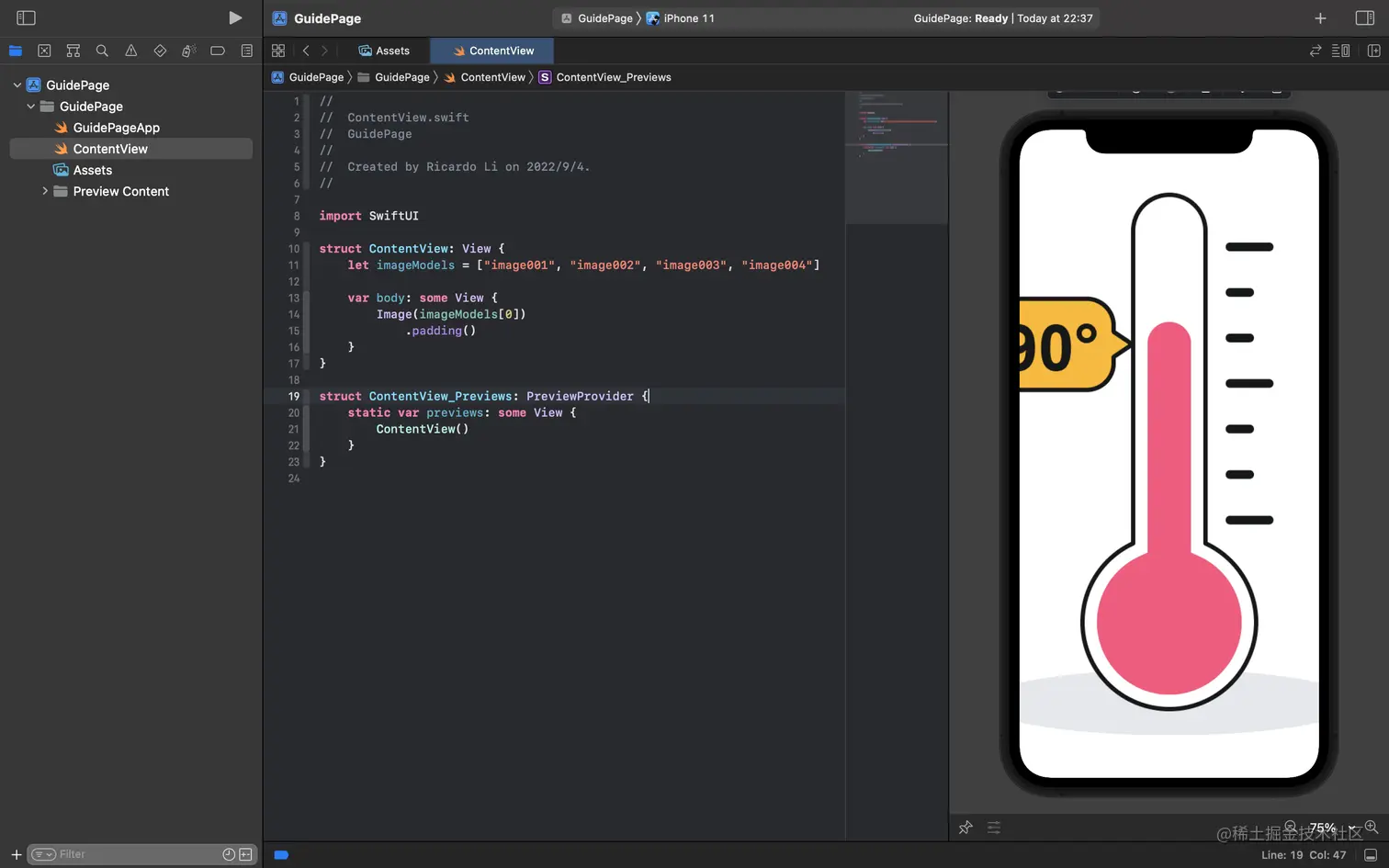Image resolution: width=1389 pixels, height=868 pixels.
Task: Click the navigator Filter field
Action: click(x=138, y=854)
